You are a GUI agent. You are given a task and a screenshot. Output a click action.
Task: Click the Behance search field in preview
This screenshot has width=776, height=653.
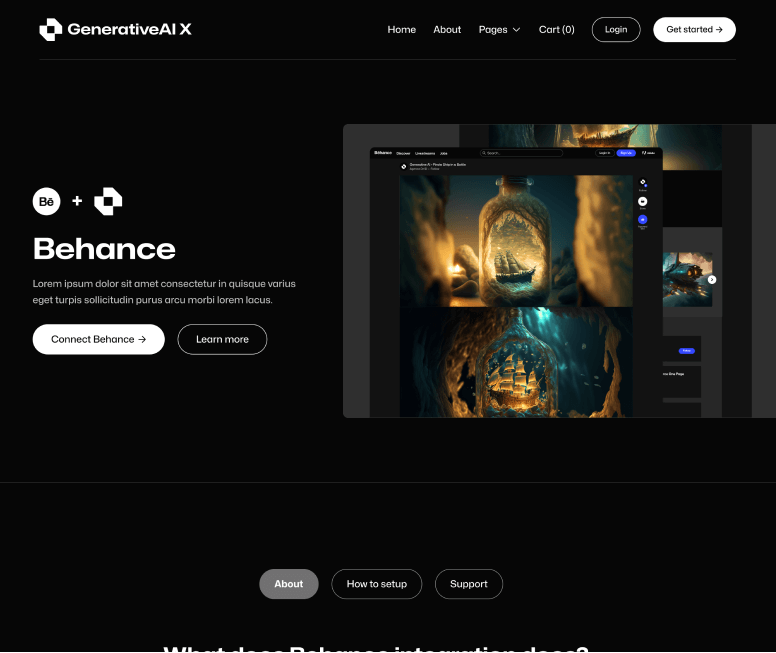point(521,153)
